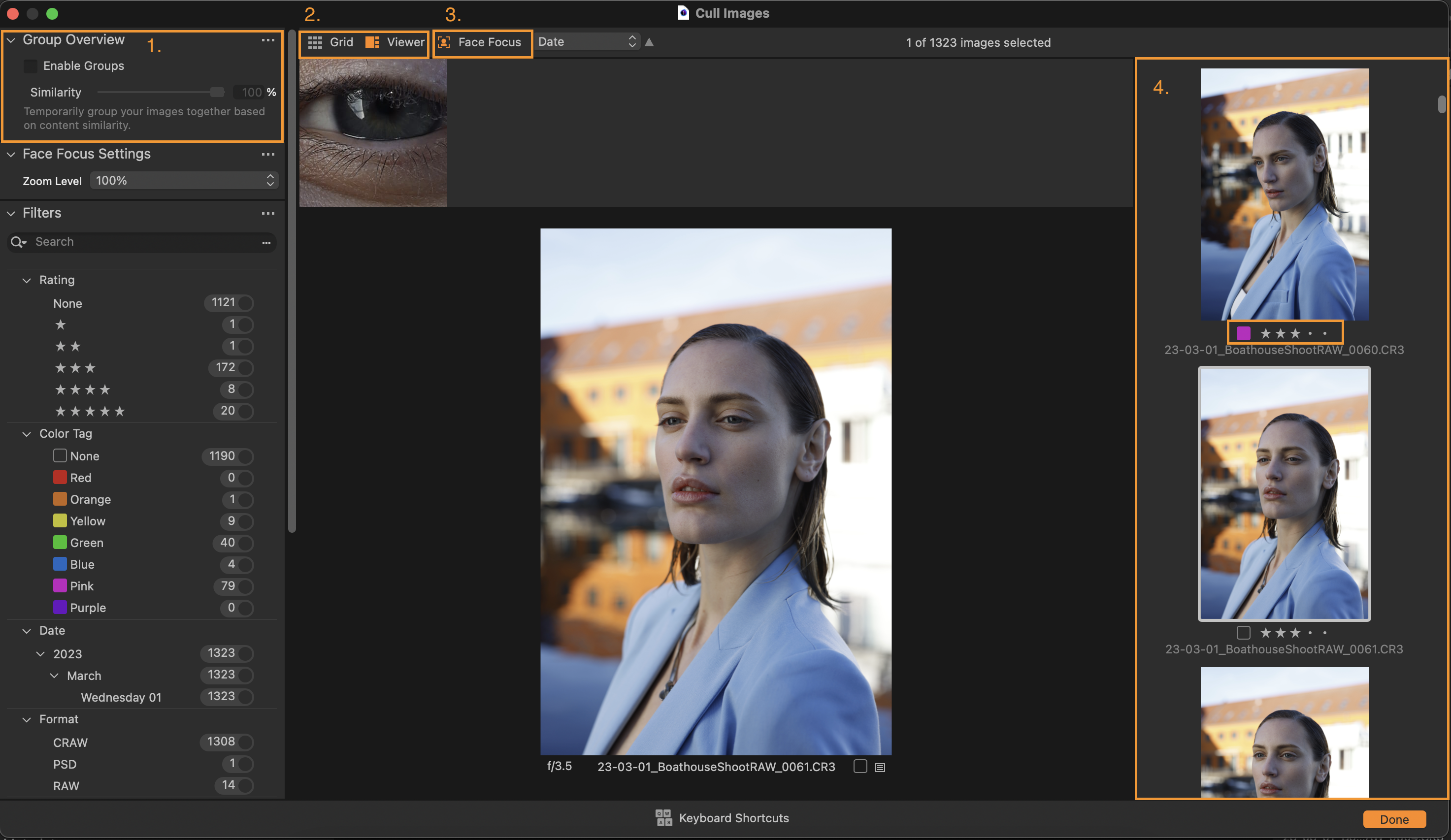Image resolution: width=1451 pixels, height=840 pixels.
Task: Toggle the Rating None filter
Action: coord(246,303)
